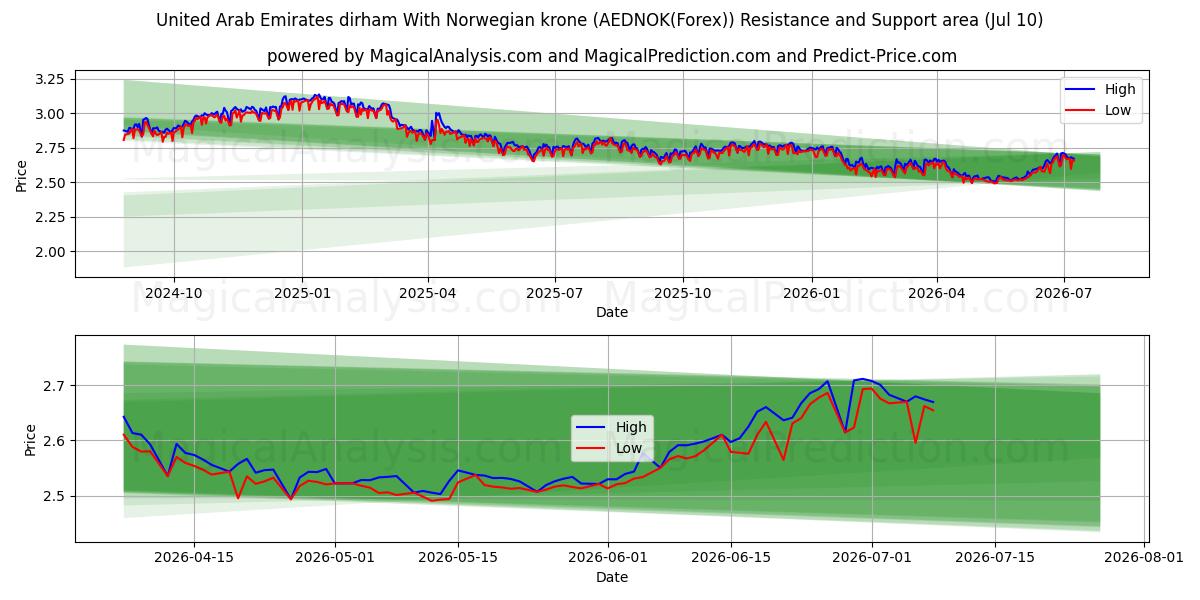Click the top chart's 'Date' axis label
The width and height of the screenshot is (1200, 600).
coord(612,312)
